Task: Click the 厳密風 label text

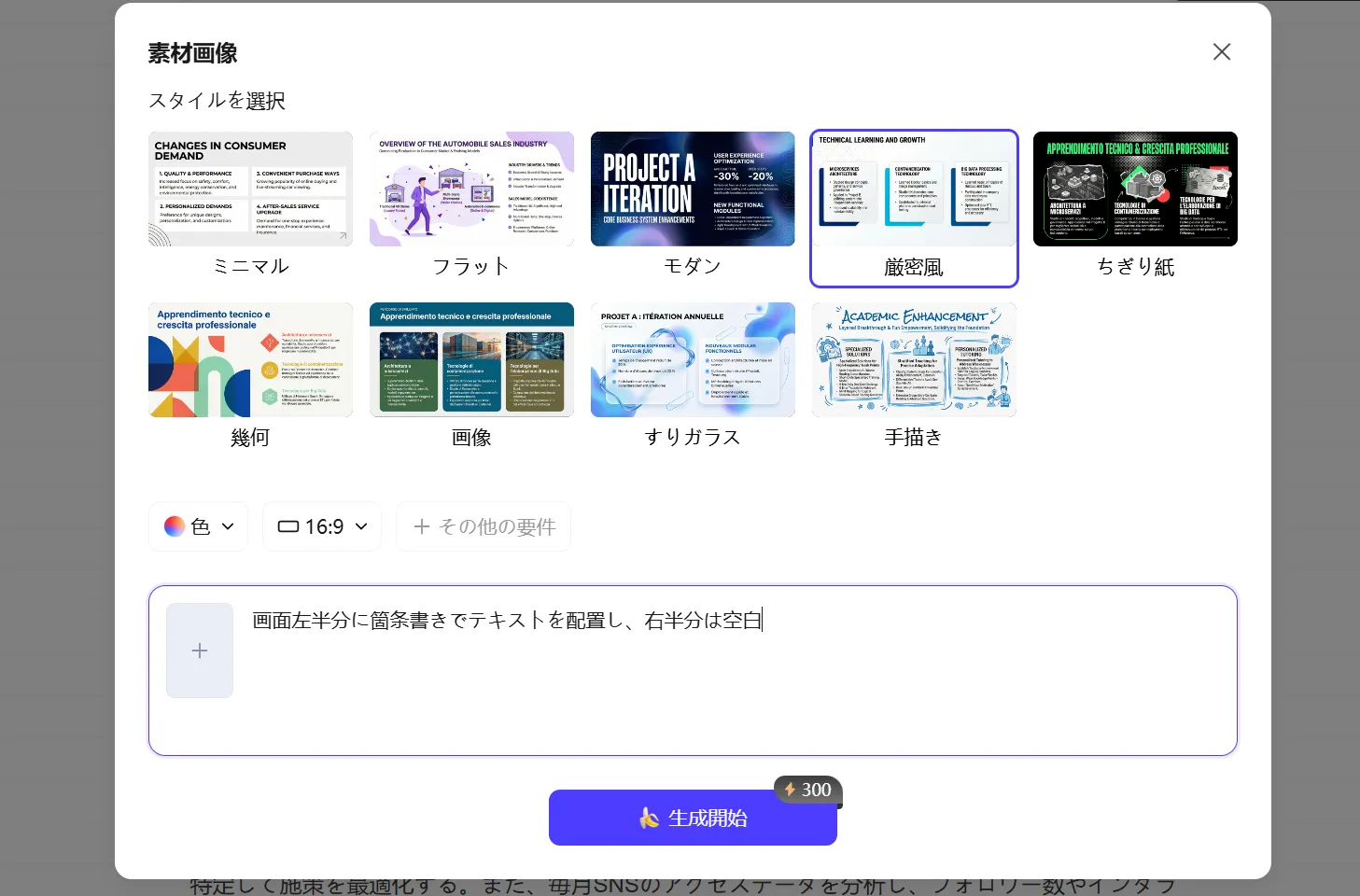Action: click(914, 268)
